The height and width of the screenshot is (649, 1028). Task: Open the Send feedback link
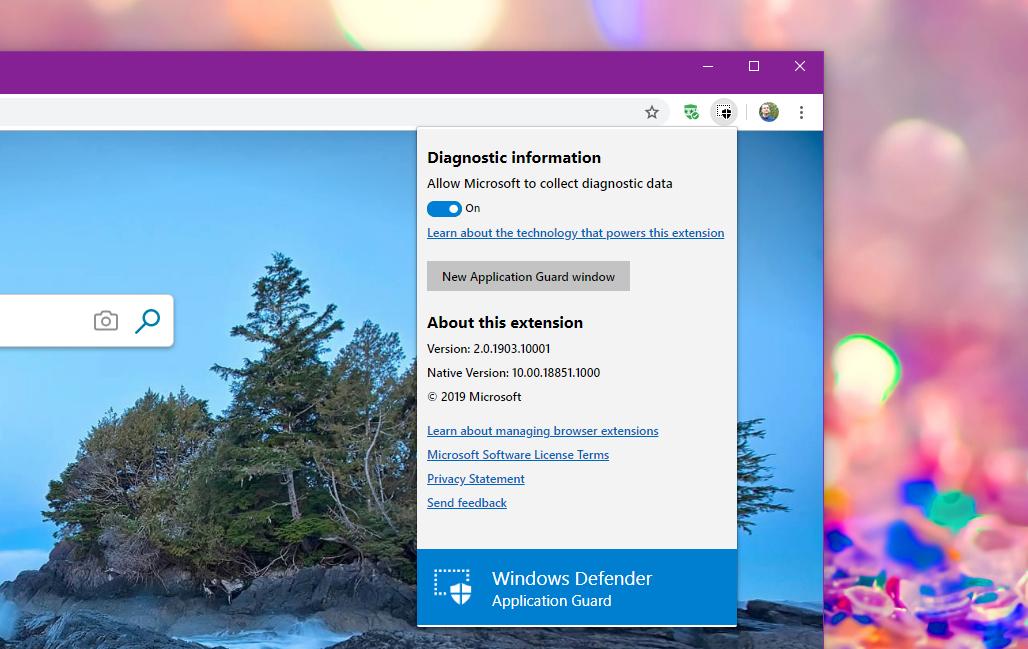(466, 503)
